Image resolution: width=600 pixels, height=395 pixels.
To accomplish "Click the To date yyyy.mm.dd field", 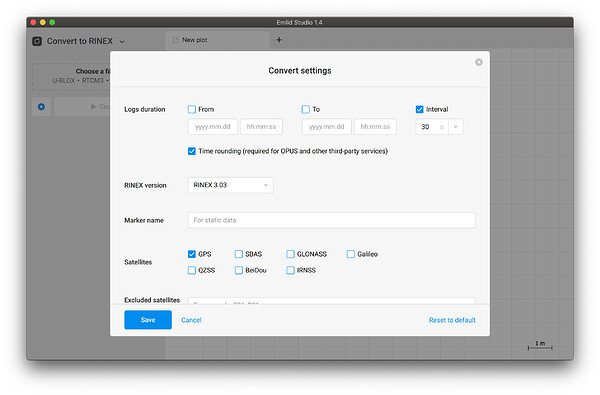I will (326, 127).
